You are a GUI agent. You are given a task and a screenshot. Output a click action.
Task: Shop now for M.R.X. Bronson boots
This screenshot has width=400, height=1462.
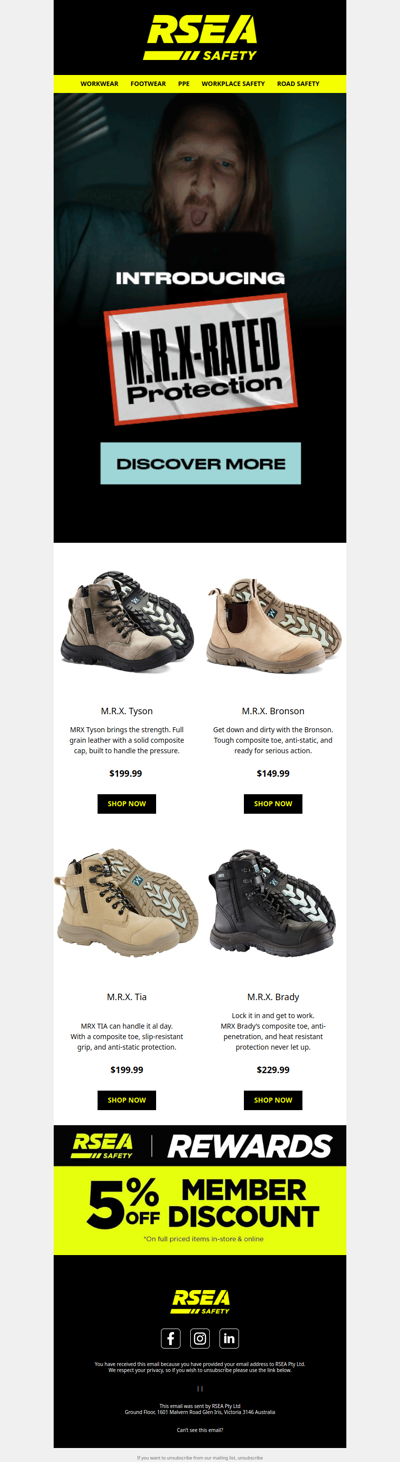pos(273,804)
